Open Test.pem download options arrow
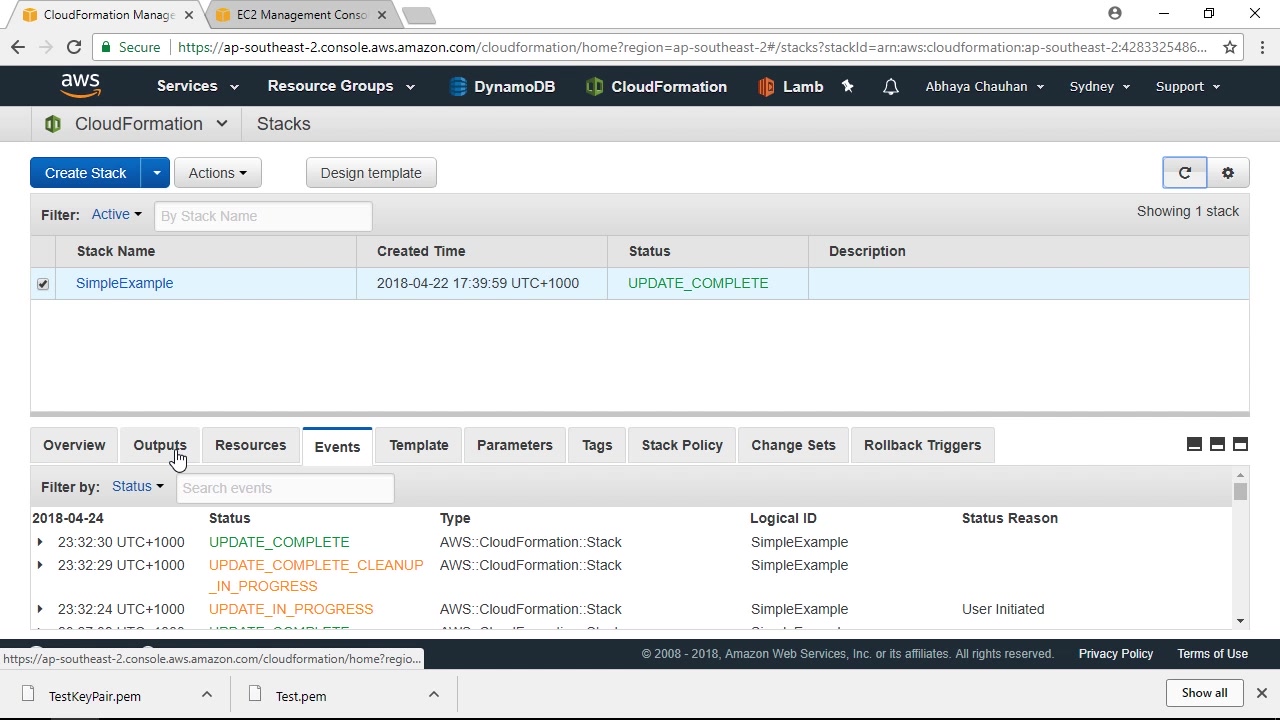 pos(434,694)
